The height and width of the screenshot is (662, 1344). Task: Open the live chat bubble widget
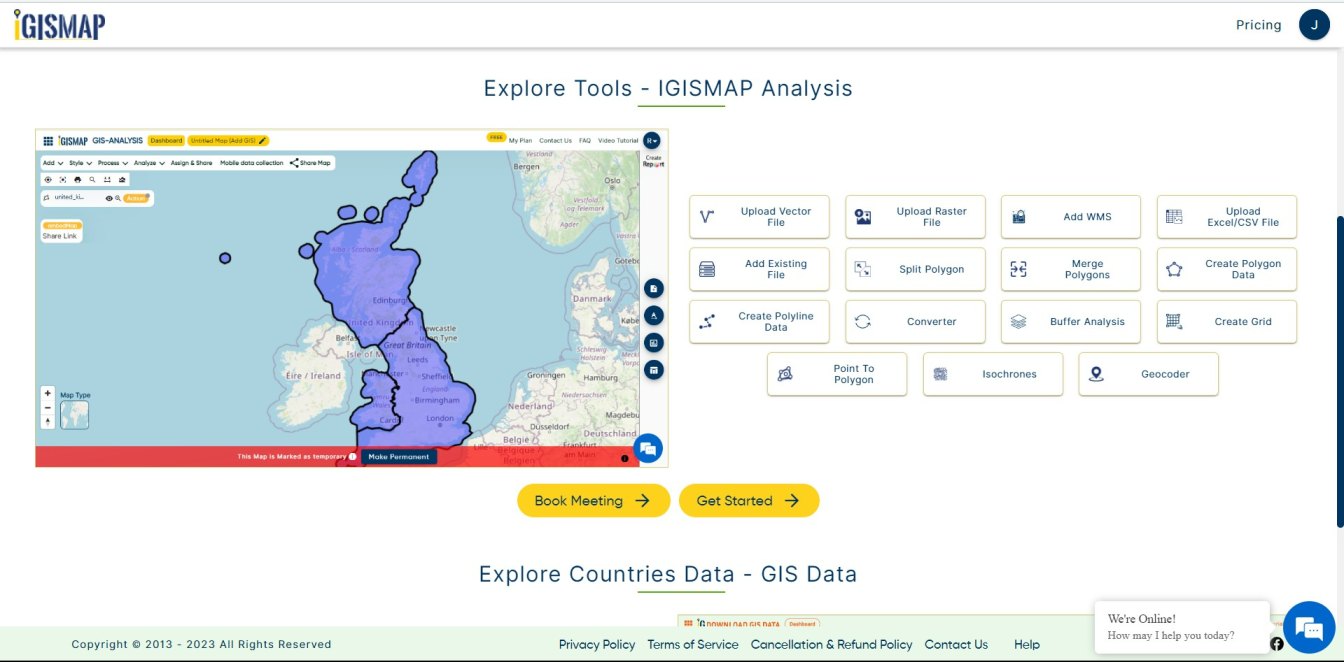tap(1308, 627)
